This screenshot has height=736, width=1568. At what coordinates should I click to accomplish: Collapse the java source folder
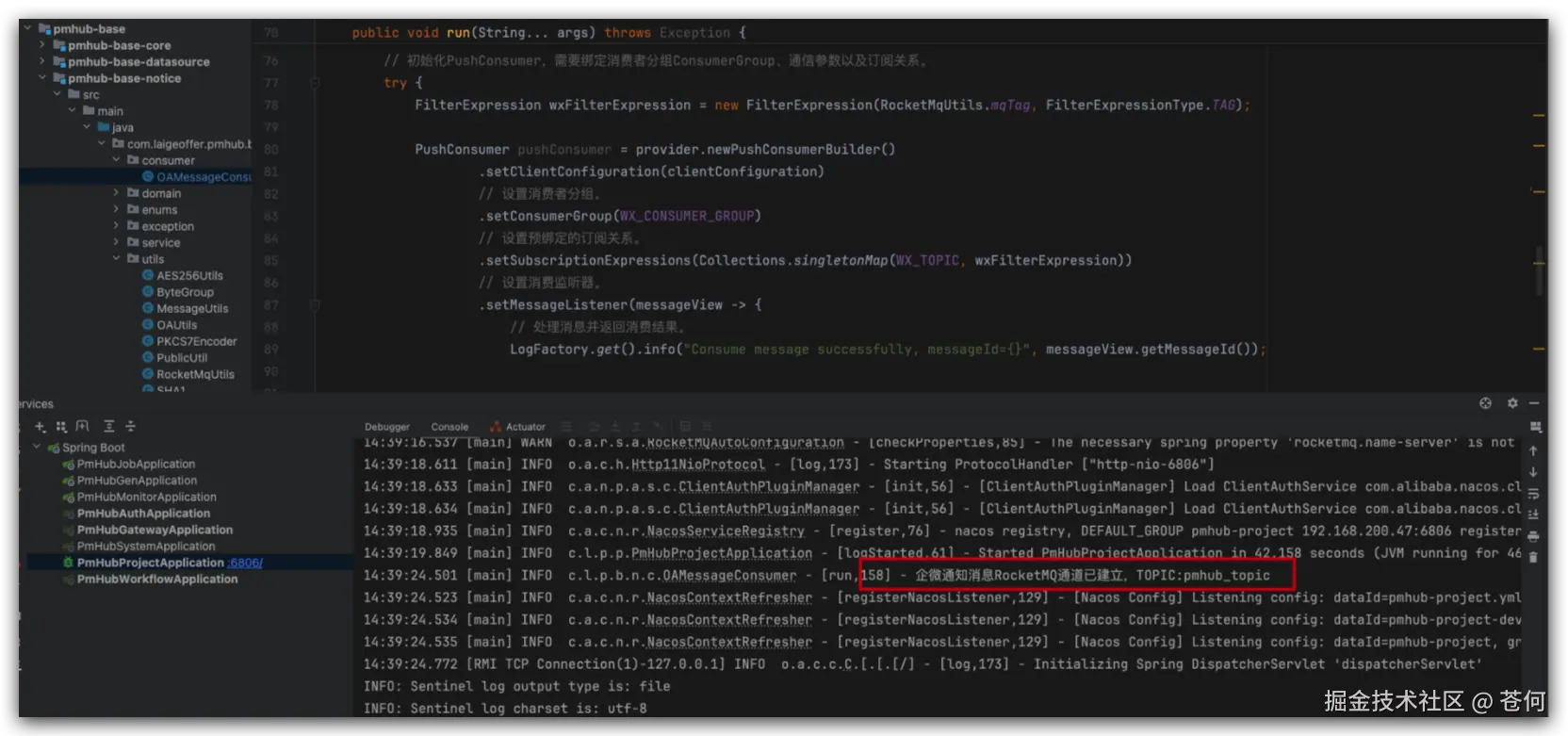pos(87,127)
